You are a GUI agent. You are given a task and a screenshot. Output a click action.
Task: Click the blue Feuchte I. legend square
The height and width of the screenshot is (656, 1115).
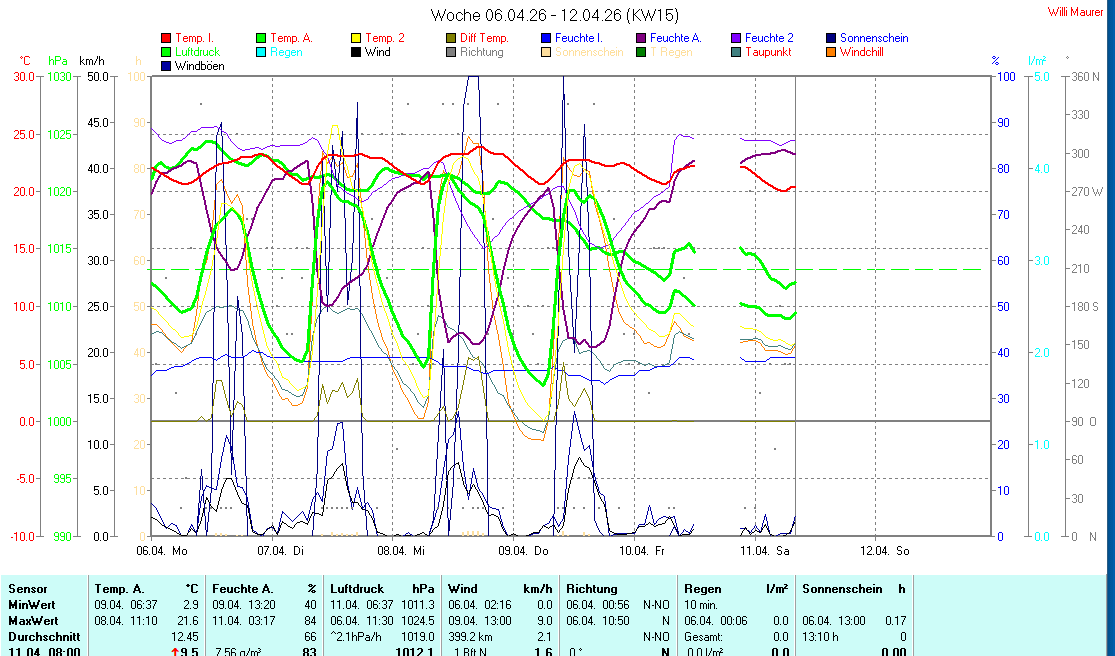546,38
